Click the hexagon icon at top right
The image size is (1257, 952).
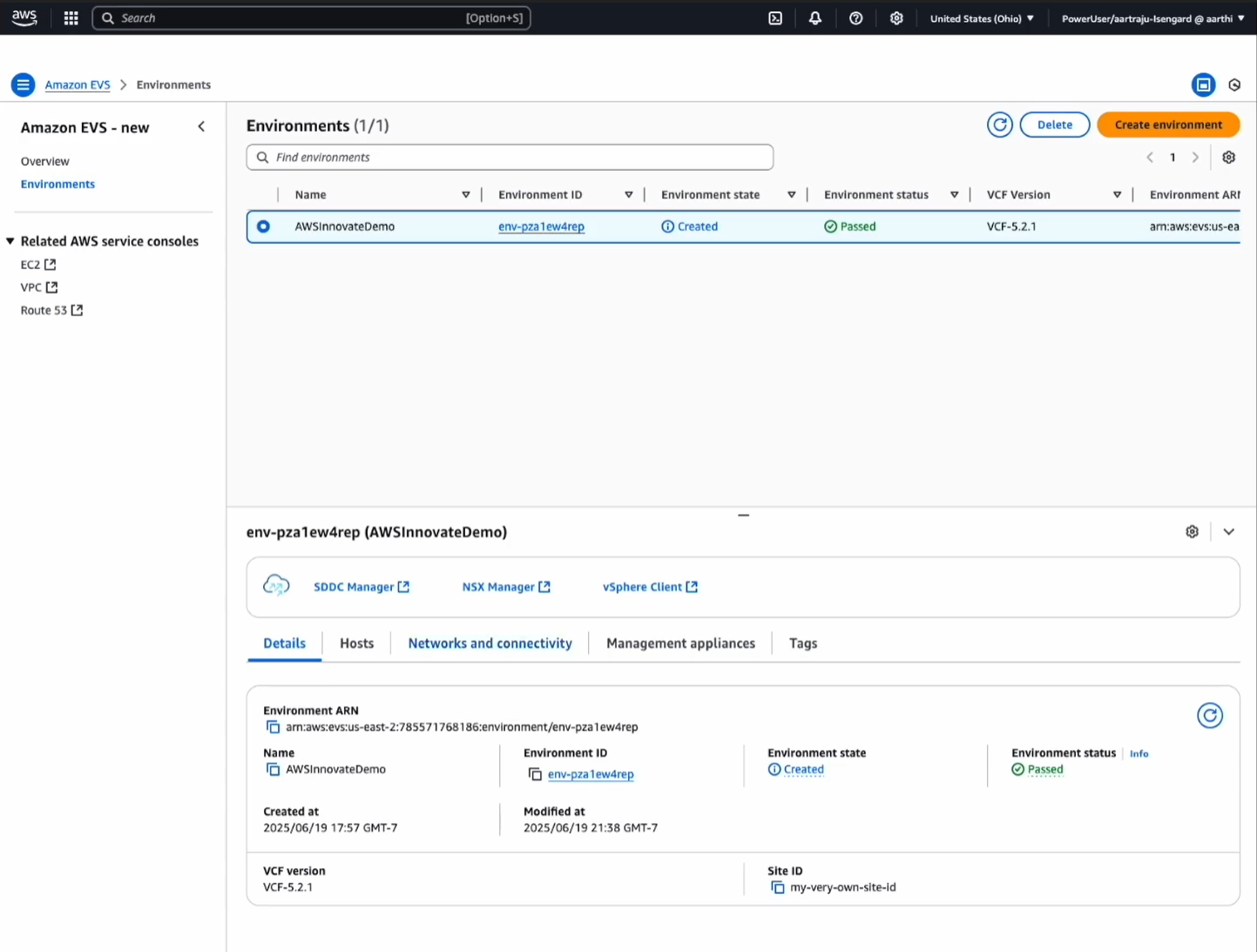click(x=1234, y=84)
